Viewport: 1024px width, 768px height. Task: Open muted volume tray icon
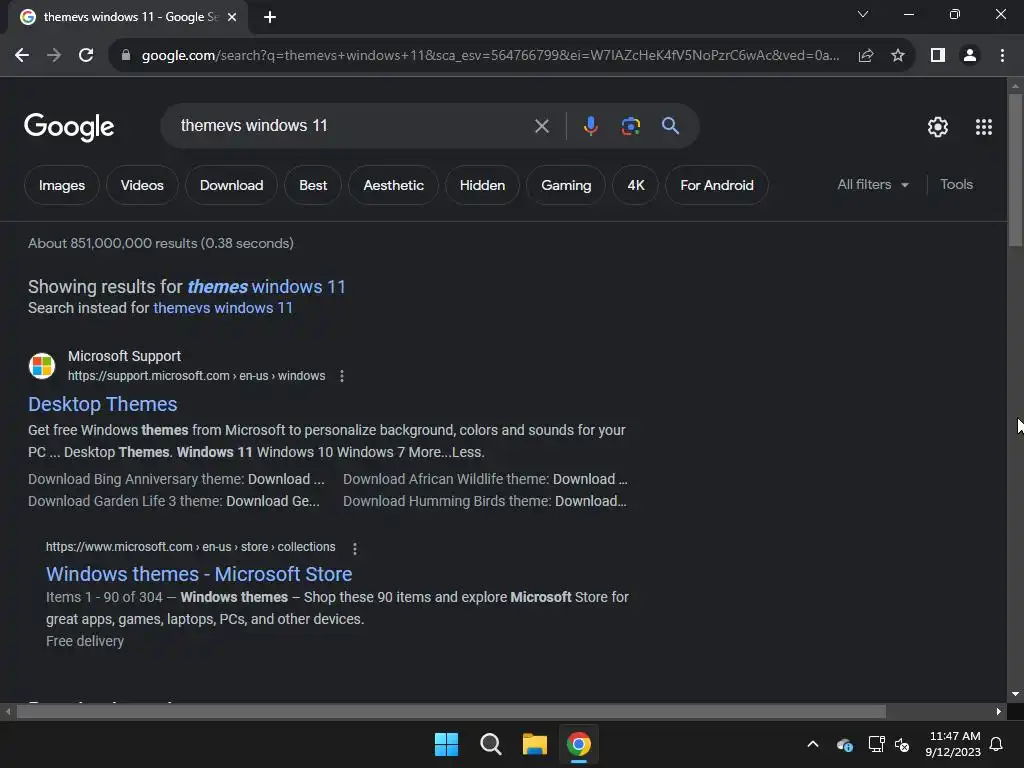pyautogui.click(x=903, y=744)
